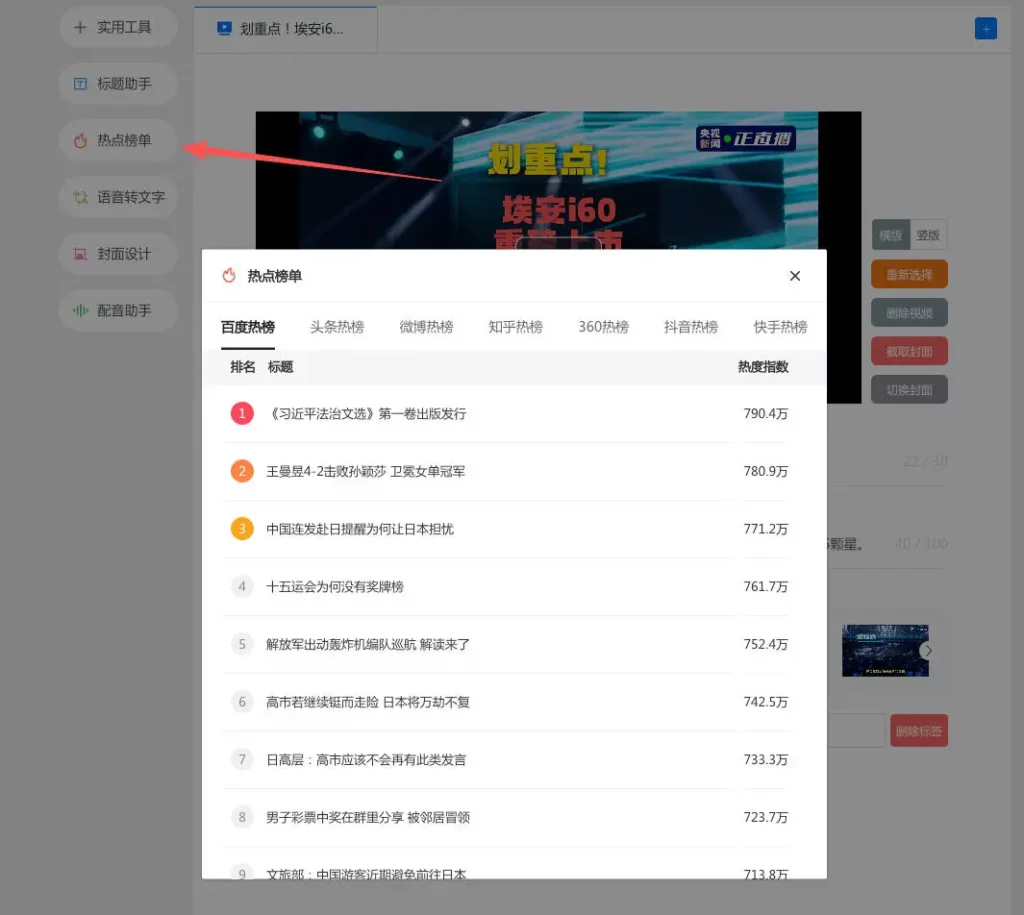This screenshot has width=1024, height=915.
Task: Close the 热点榜单 dialog
Action: 795,276
